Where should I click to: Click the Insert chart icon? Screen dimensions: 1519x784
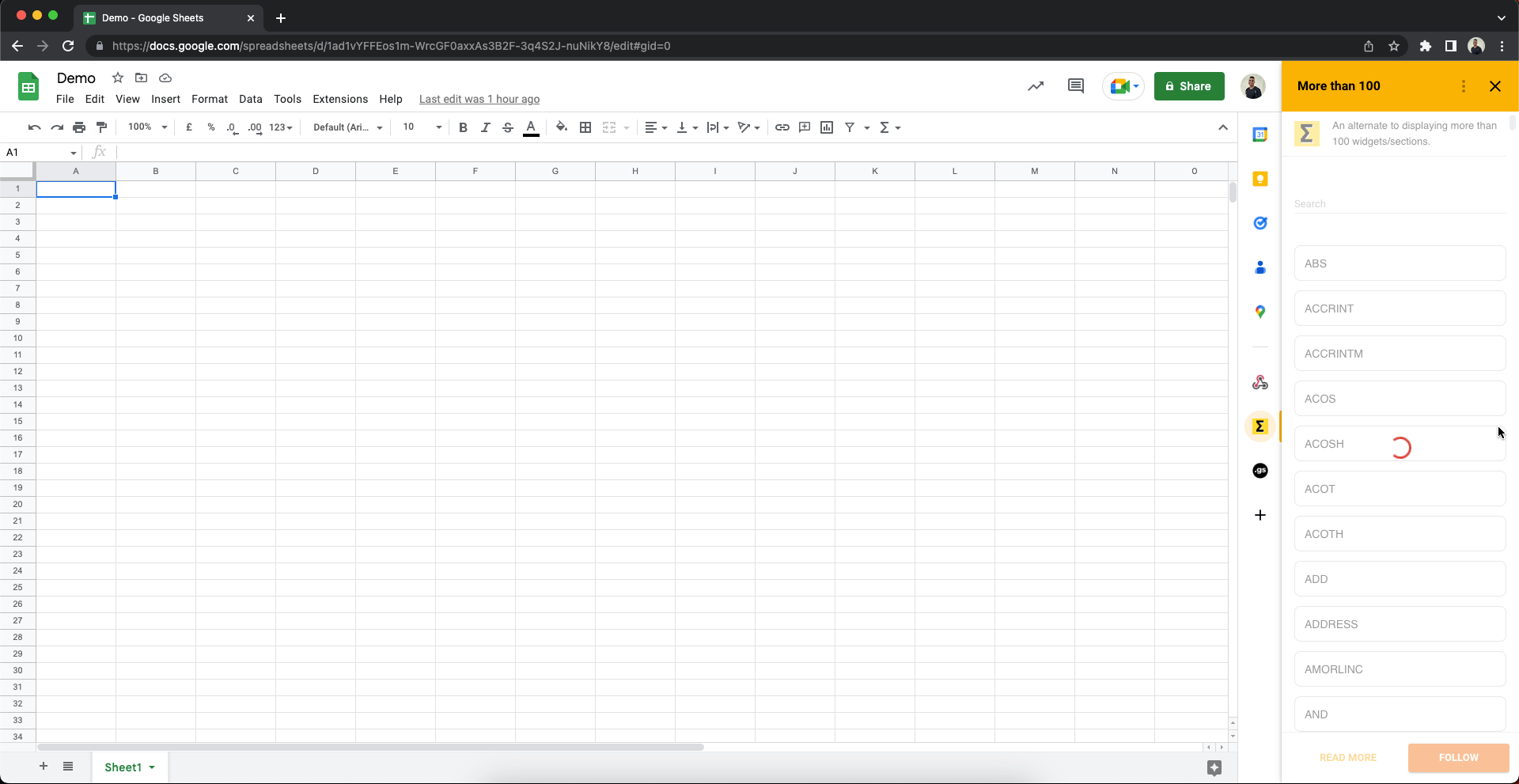pyautogui.click(x=827, y=127)
